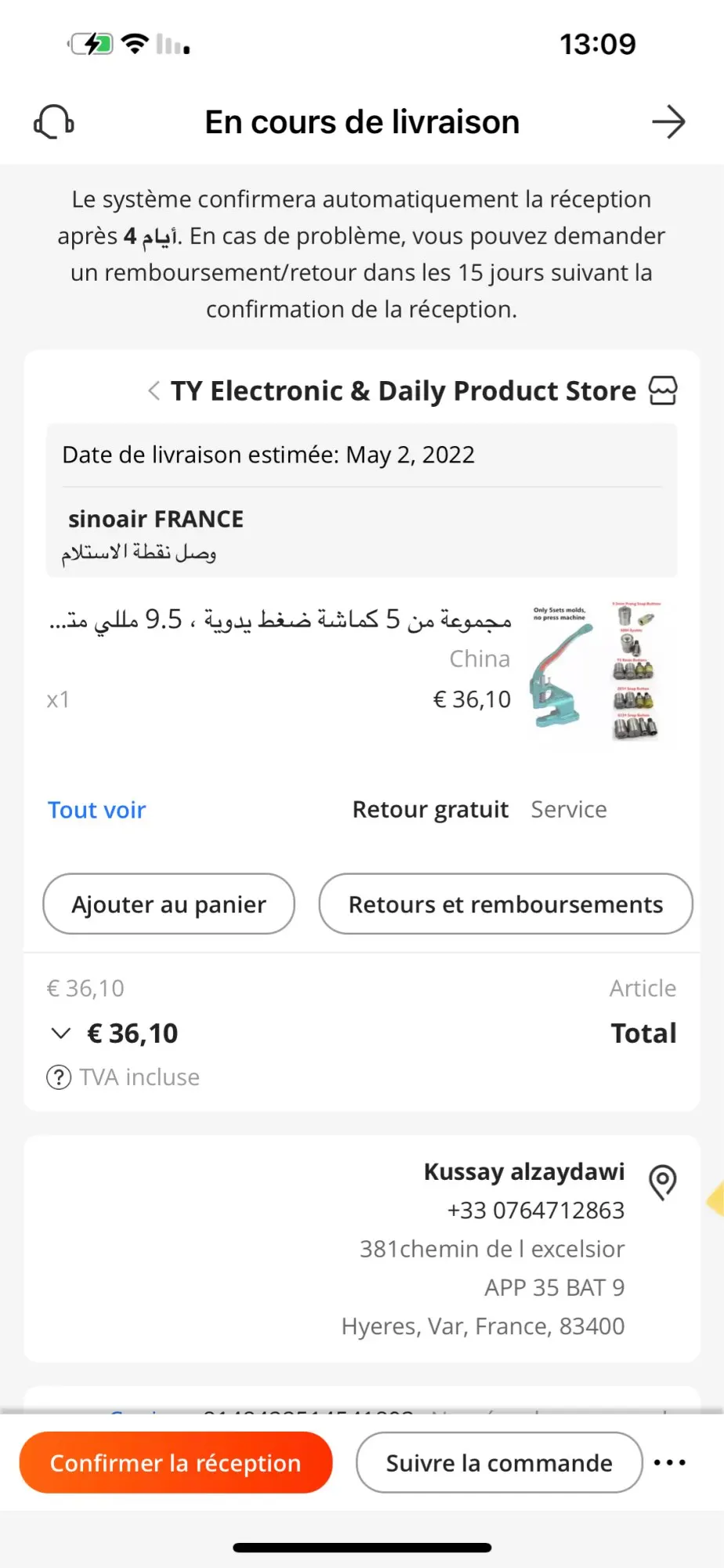
Task: Tap Confirmer la réception button
Action: 176,1463
